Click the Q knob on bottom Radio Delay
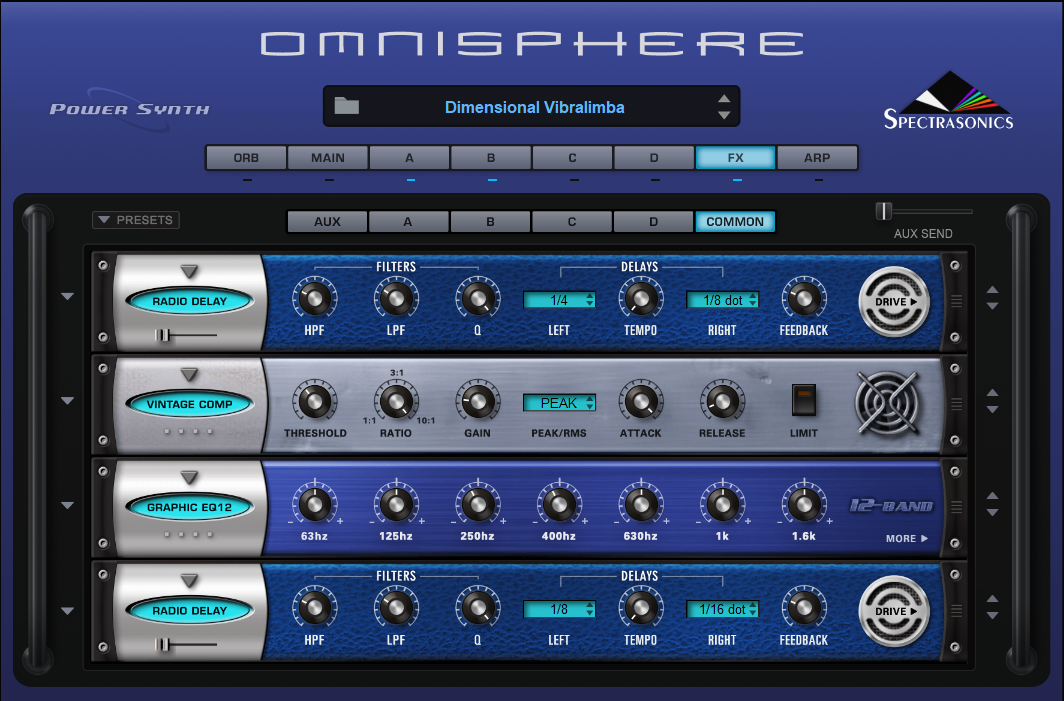Image resolution: width=1064 pixels, height=701 pixels. [478, 607]
